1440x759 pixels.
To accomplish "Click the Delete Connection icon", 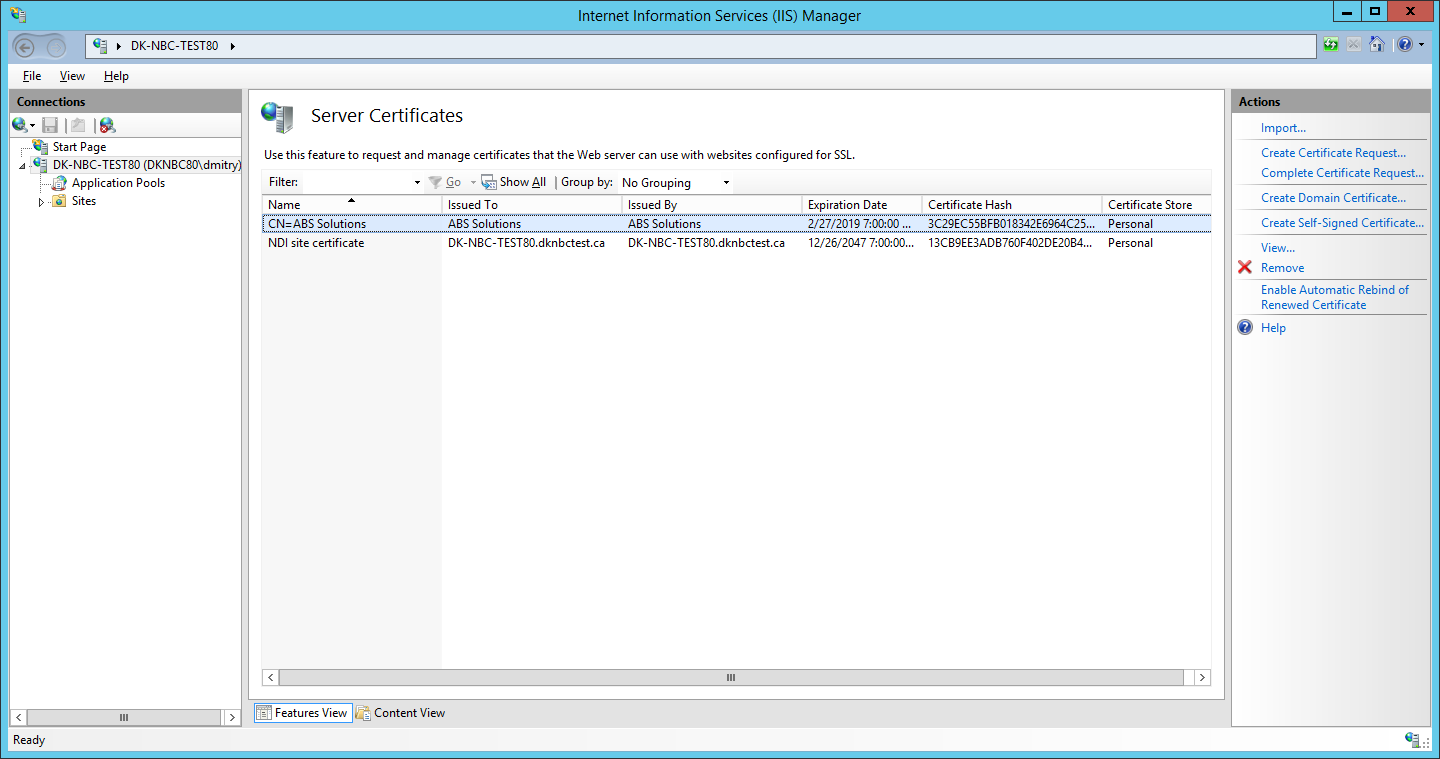I will point(106,125).
